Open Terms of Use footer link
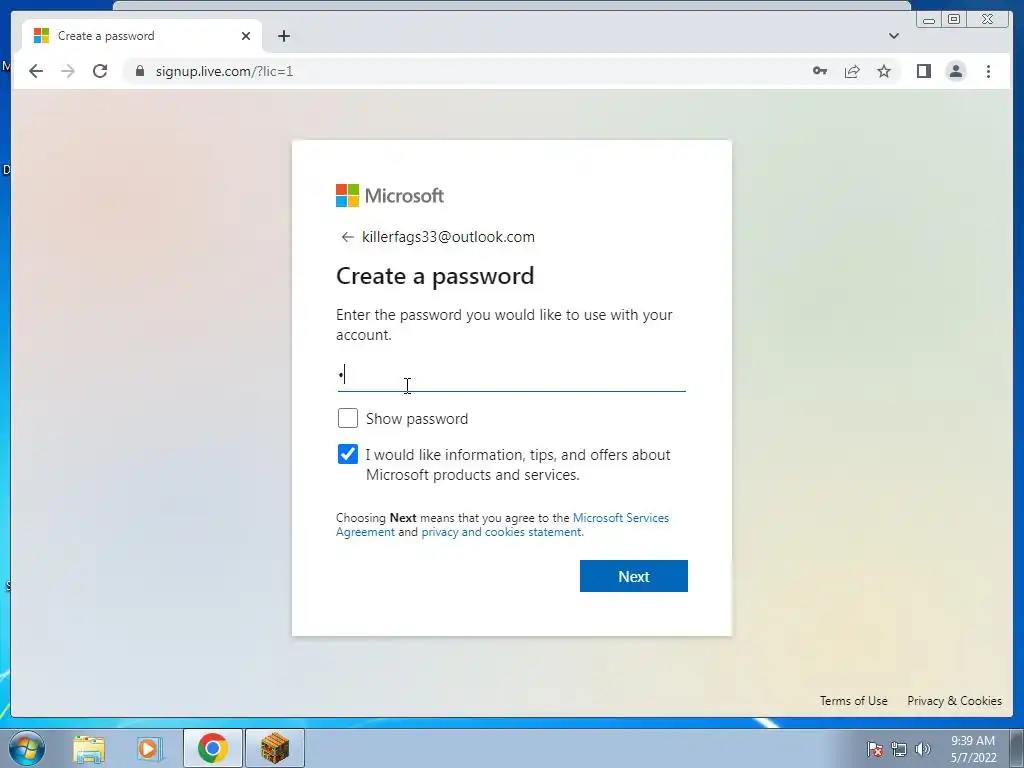This screenshot has height=768, width=1024. (x=854, y=701)
